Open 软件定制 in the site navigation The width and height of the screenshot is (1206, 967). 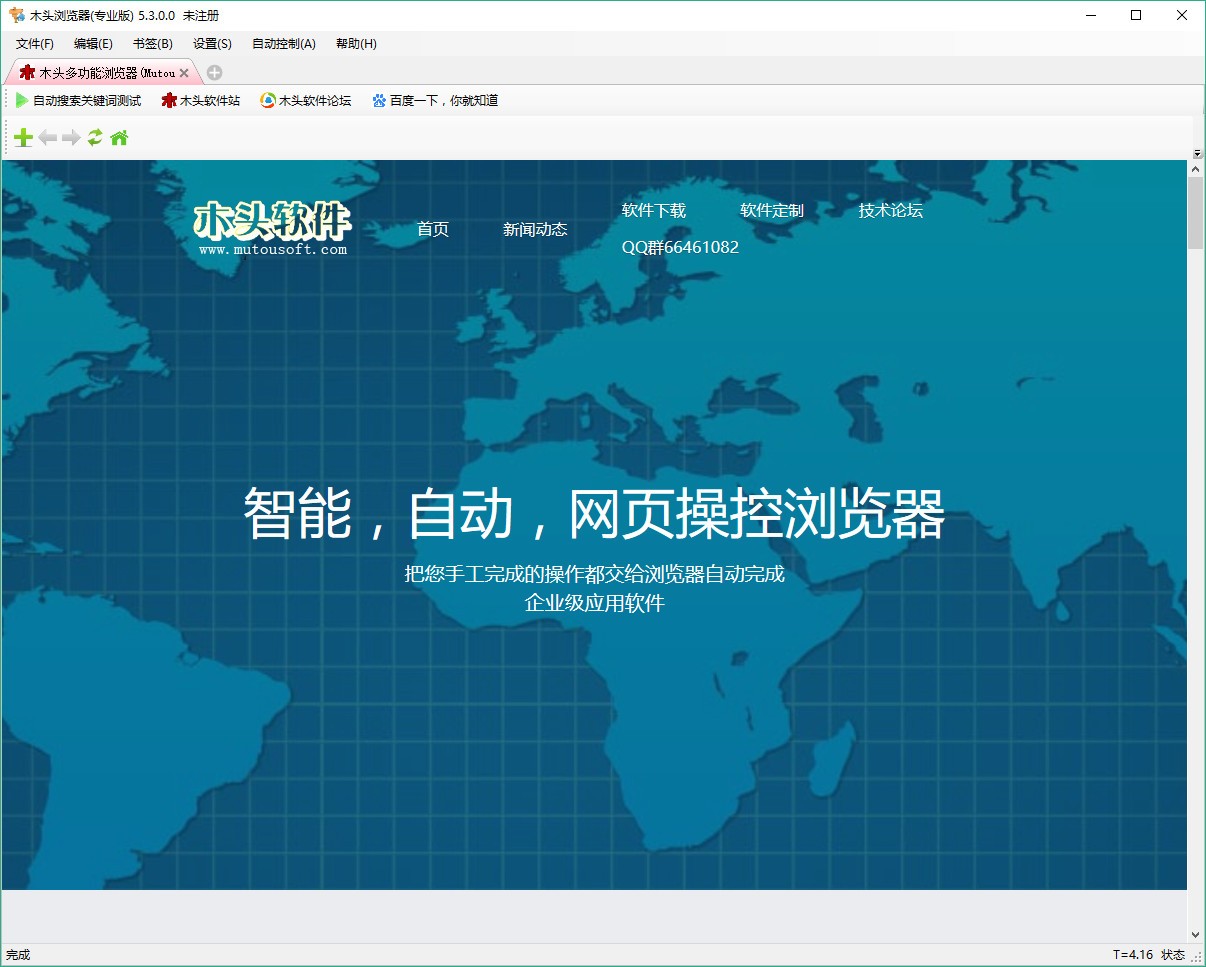(772, 210)
